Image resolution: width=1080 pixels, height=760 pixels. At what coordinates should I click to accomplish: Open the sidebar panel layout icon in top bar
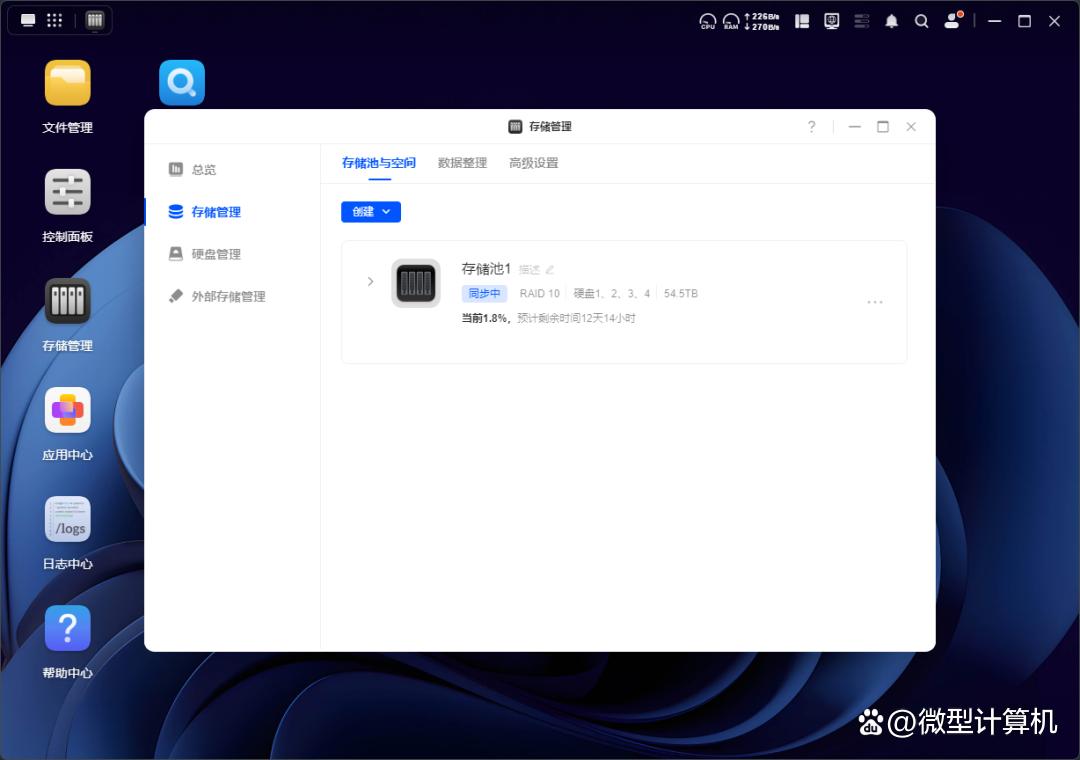point(802,21)
